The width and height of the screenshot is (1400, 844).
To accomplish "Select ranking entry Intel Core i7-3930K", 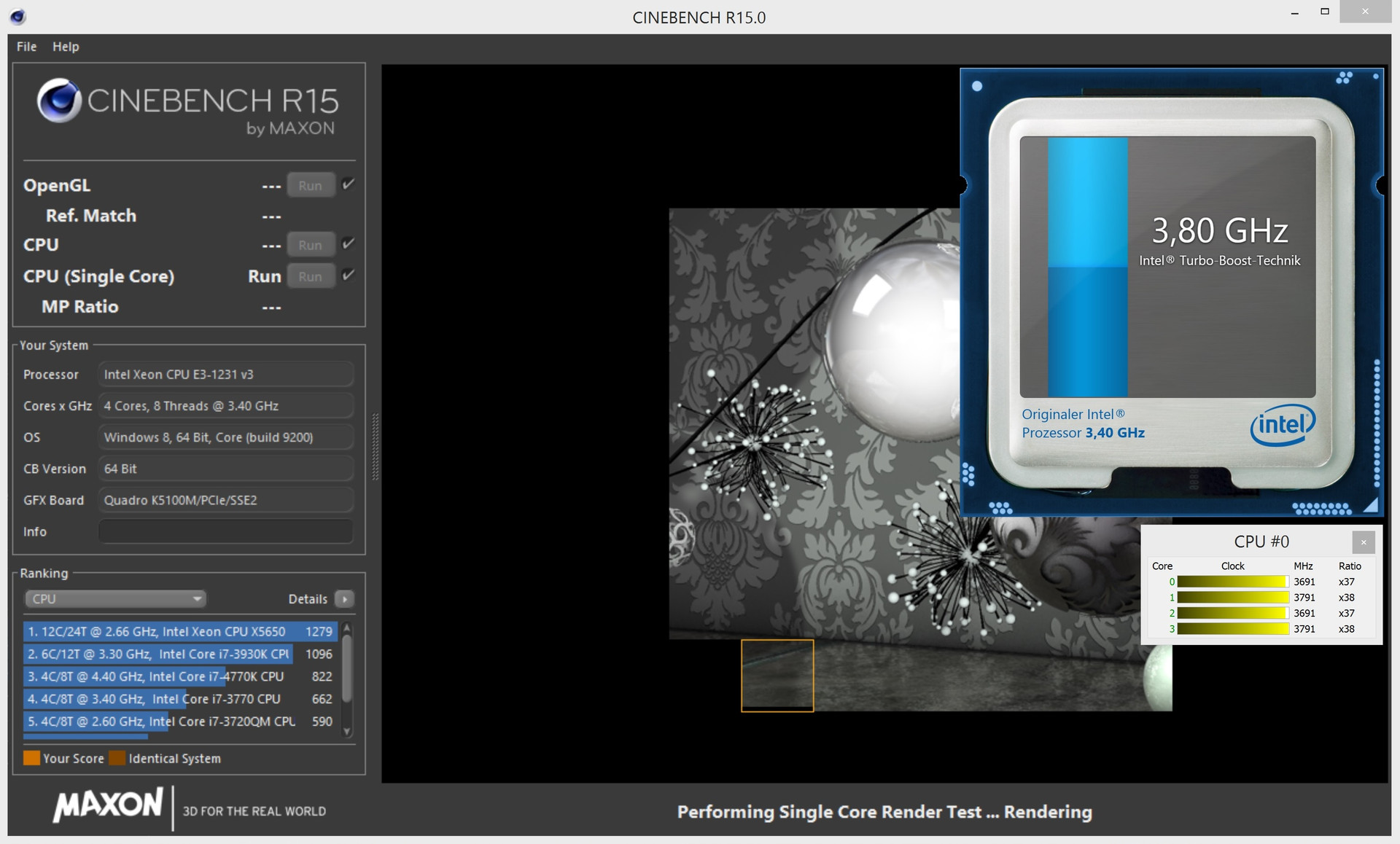I will [x=180, y=654].
